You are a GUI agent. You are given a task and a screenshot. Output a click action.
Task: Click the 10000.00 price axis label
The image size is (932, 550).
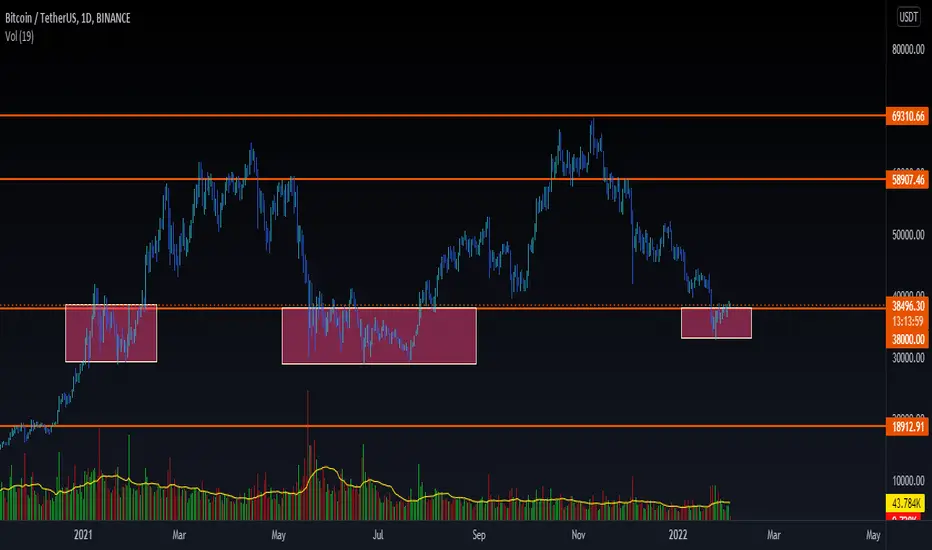pos(908,480)
